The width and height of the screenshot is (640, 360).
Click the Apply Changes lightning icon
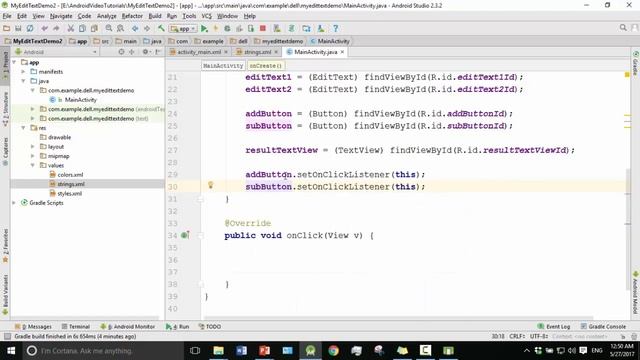click(216, 29)
